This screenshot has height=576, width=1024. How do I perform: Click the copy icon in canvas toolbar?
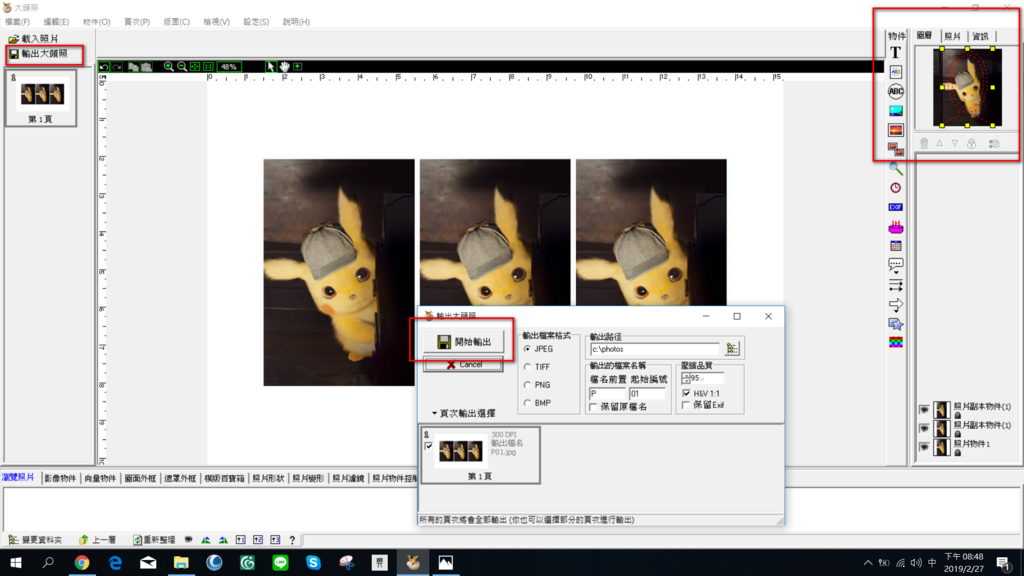133,67
